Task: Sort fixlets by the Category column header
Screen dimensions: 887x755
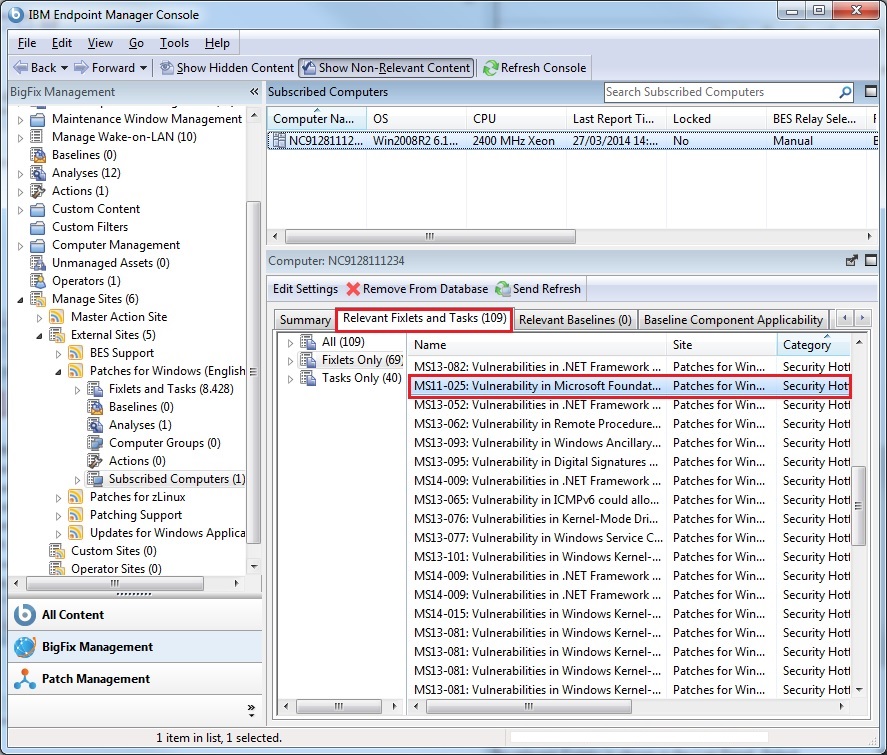Action: tap(813, 344)
